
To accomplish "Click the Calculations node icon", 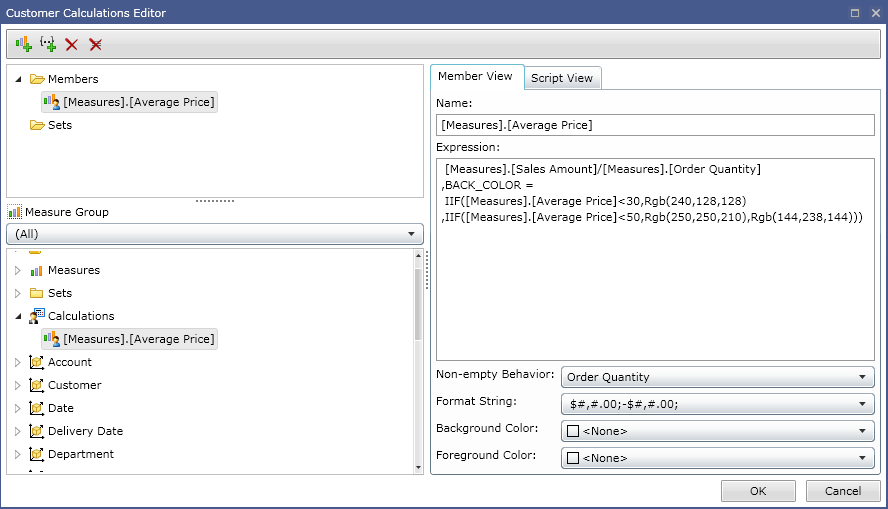I will tap(37, 316).
